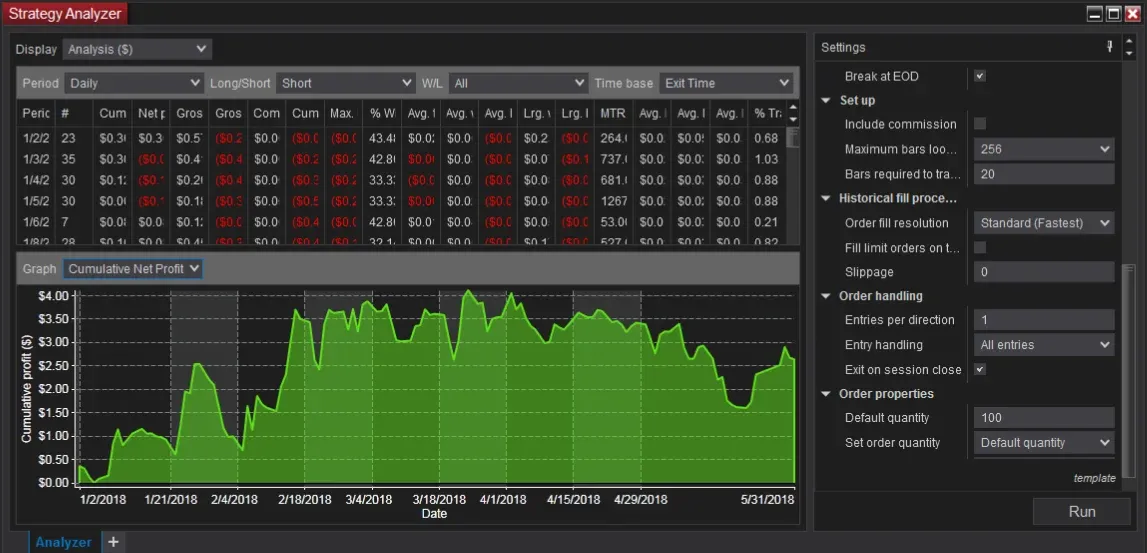
Task: Click the Run button
Action: click(1082, 511)
